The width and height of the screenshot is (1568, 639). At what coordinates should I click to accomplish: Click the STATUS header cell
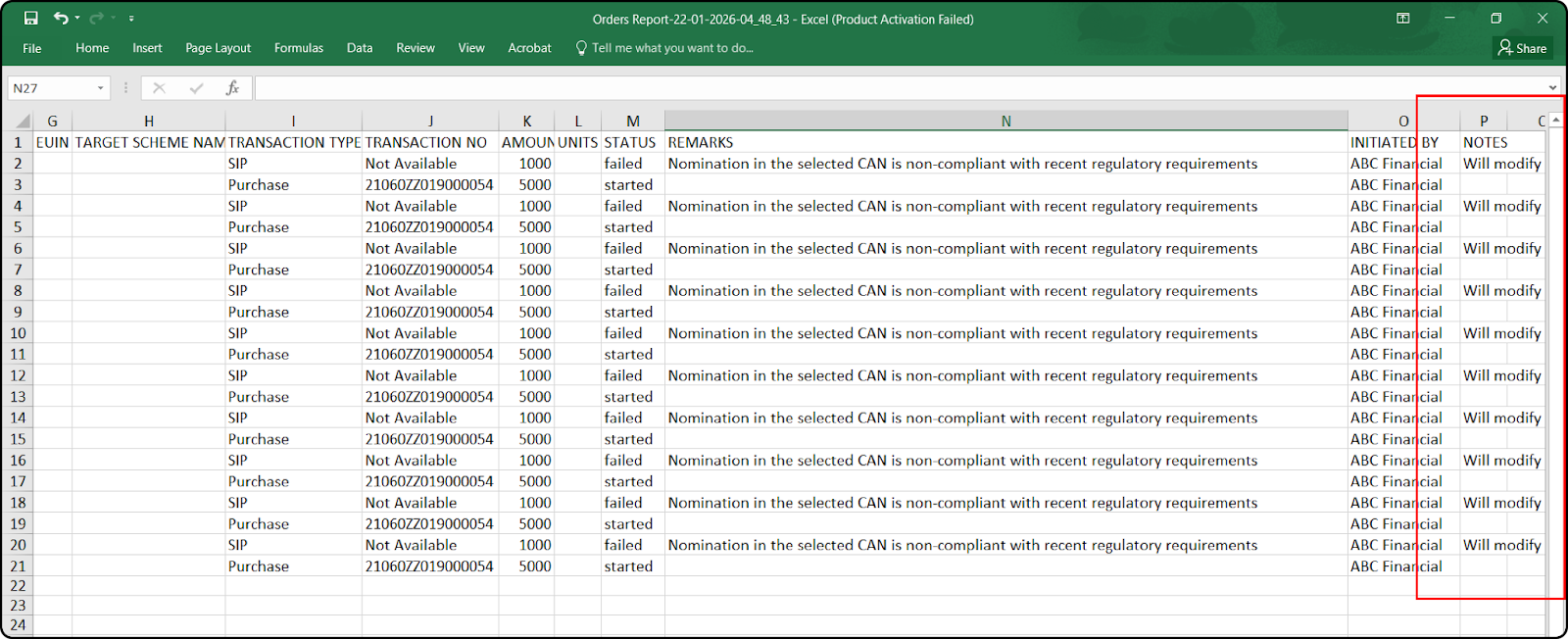[x=633, y=143]
